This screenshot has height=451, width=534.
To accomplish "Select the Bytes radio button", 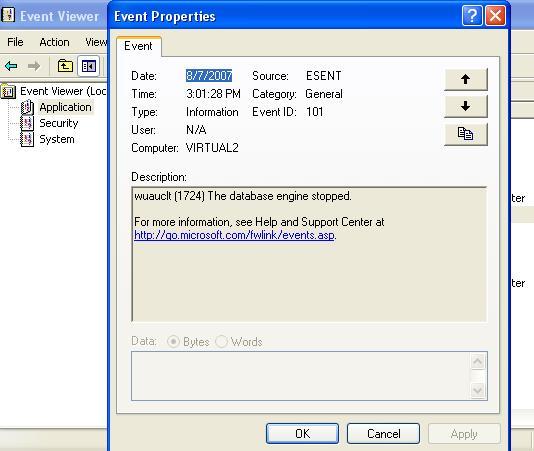I will pyautogui.click(x=173, y=341).
